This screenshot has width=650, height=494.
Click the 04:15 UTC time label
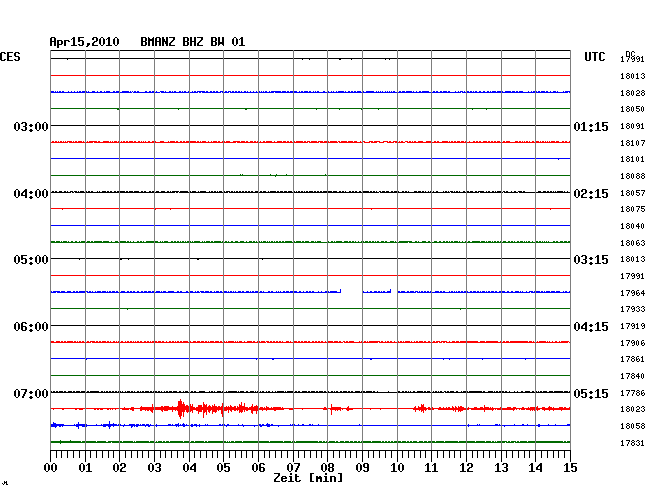coord(591,327)
